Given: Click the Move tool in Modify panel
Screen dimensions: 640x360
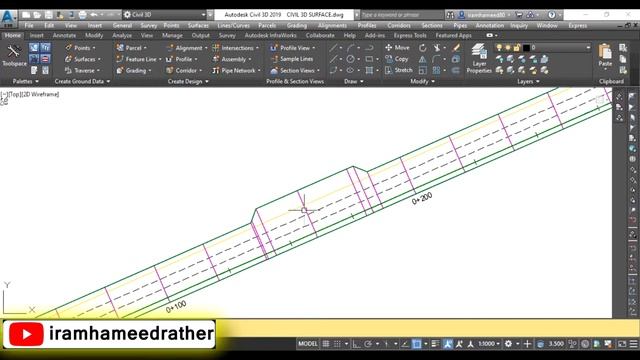Looking at the screenshot, I should (x=397, y=48).
